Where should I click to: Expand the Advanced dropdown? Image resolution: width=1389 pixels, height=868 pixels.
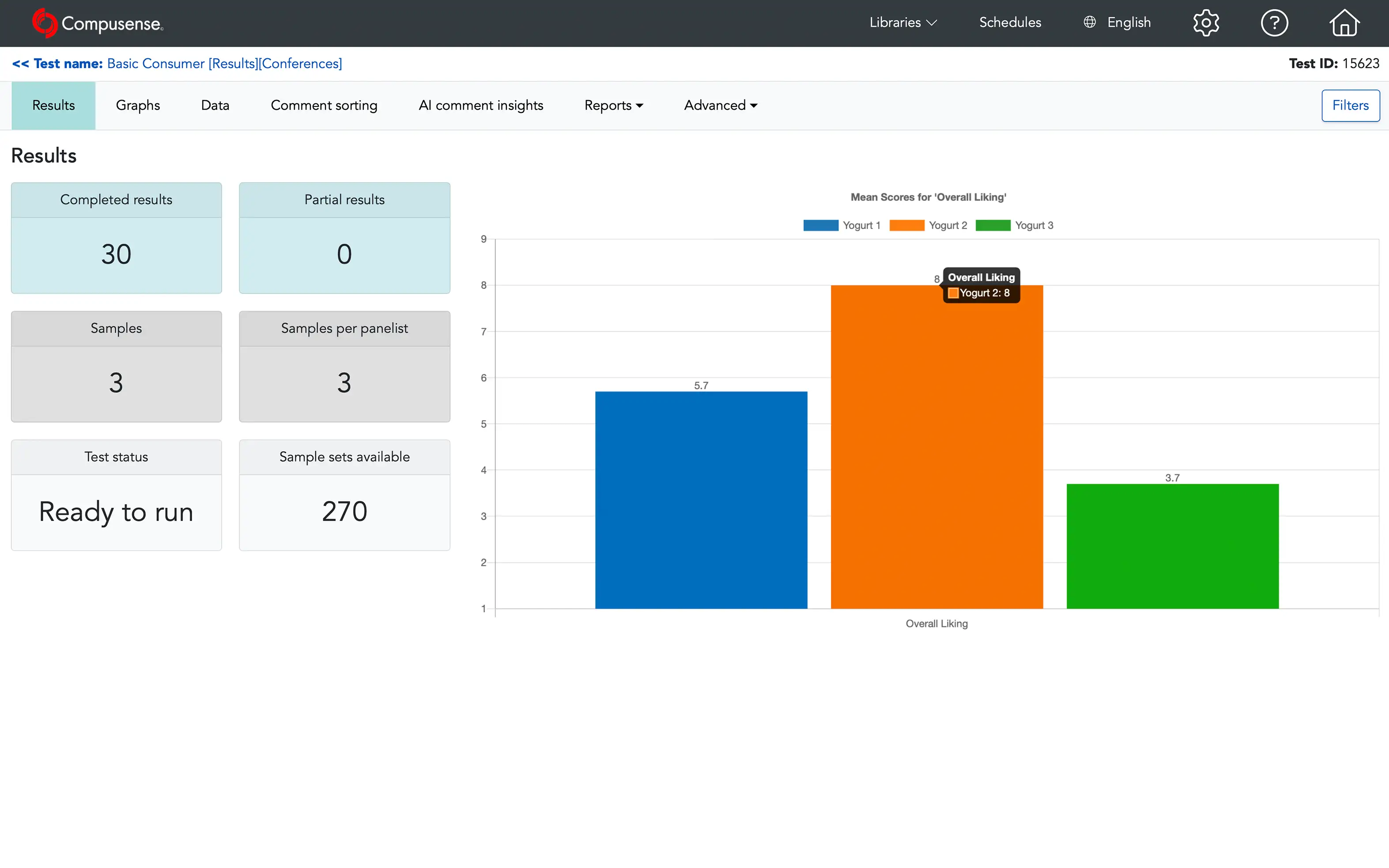[x=721, y=106]
